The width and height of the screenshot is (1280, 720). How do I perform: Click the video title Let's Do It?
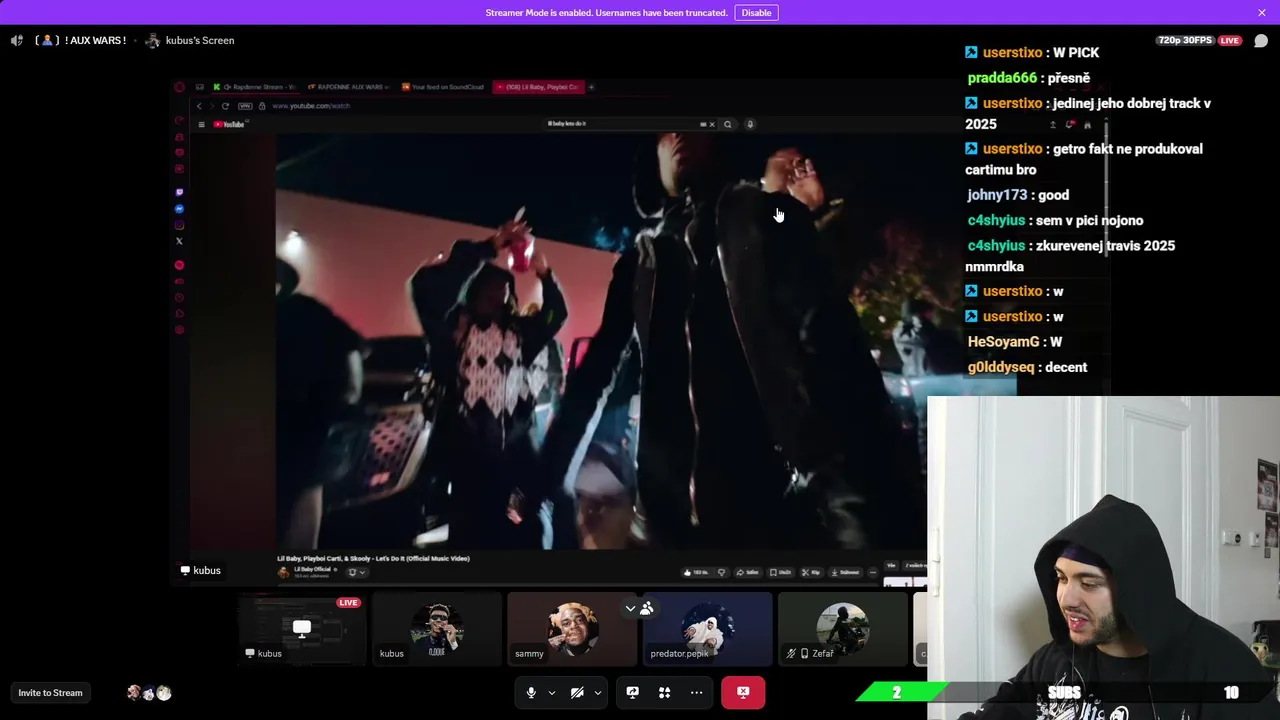click(373, 558)
